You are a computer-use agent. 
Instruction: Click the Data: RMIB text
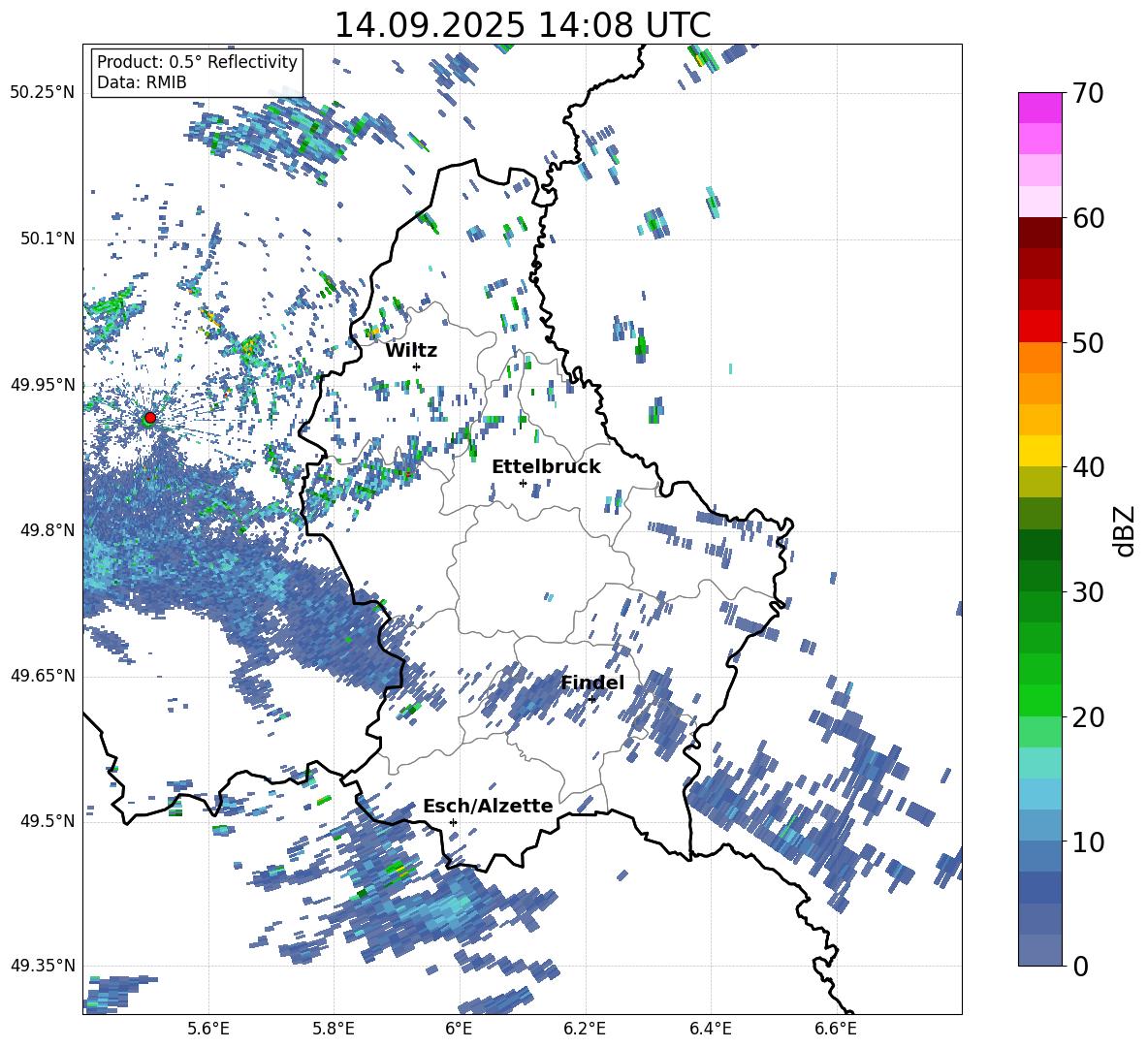(x=142, y=82)
